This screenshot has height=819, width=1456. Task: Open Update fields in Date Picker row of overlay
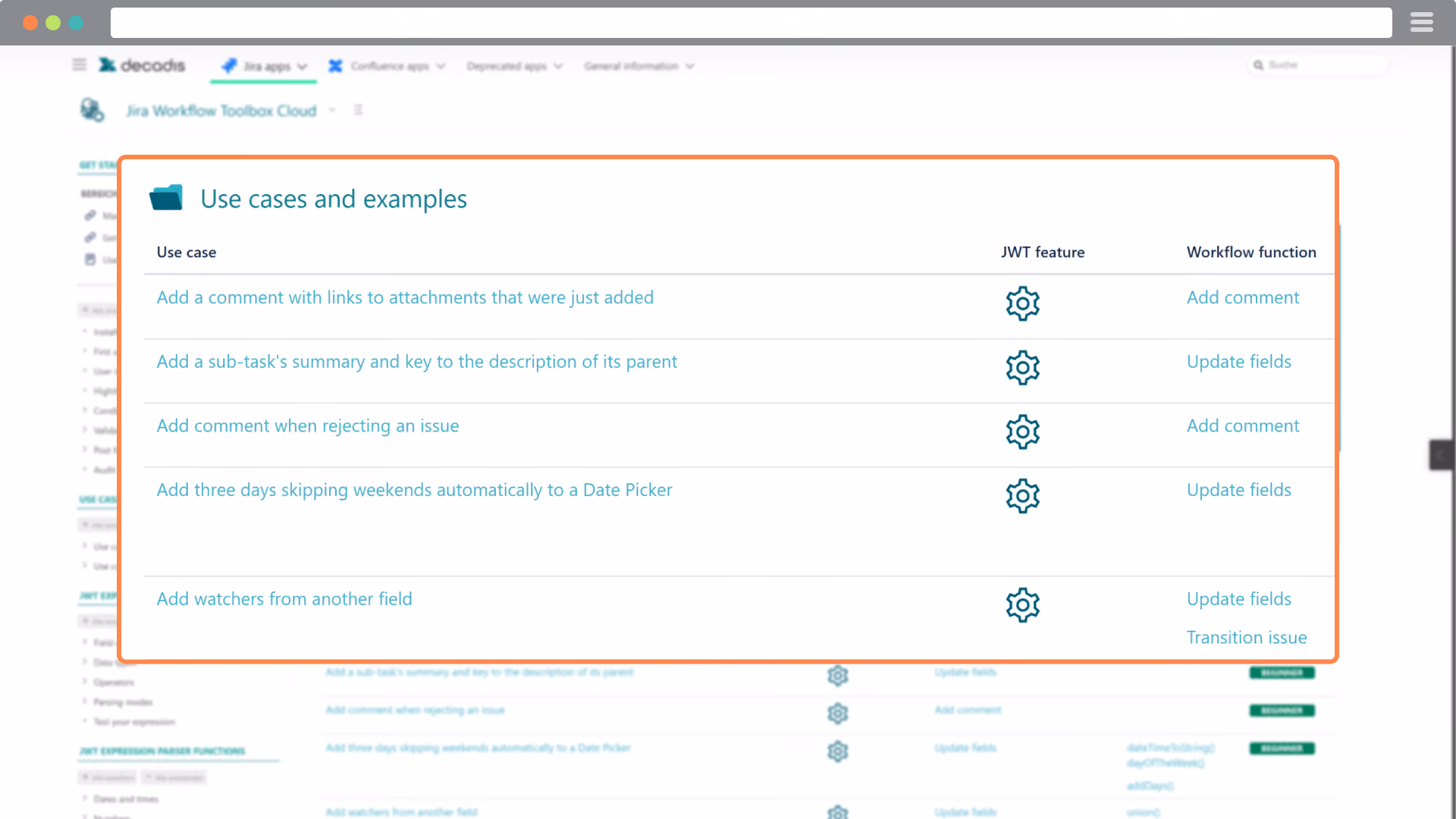pyautogui.click(x=1238, y=490)
